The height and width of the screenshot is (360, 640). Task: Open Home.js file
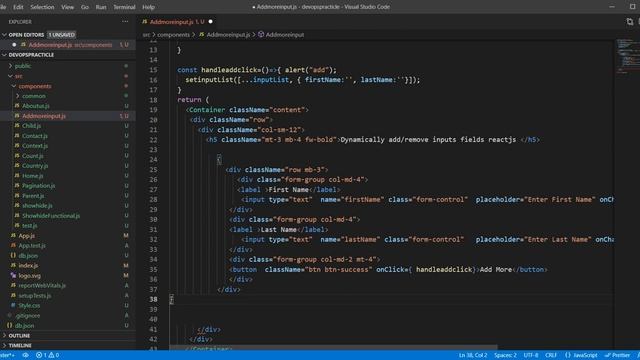[x=33, y=176]
